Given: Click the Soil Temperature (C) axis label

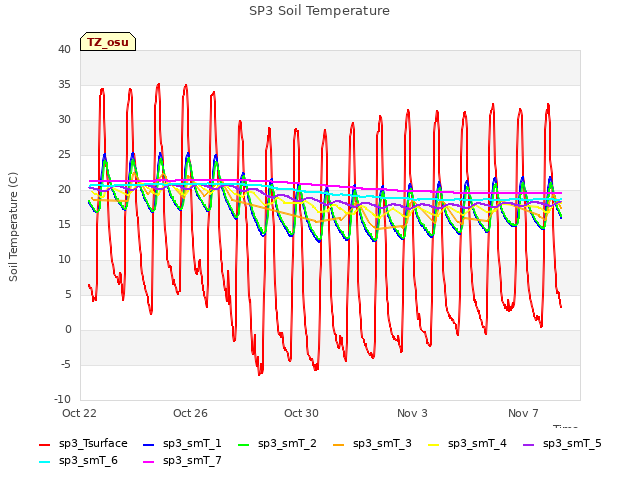Looking at the screenshot, I should pos(13,227).
